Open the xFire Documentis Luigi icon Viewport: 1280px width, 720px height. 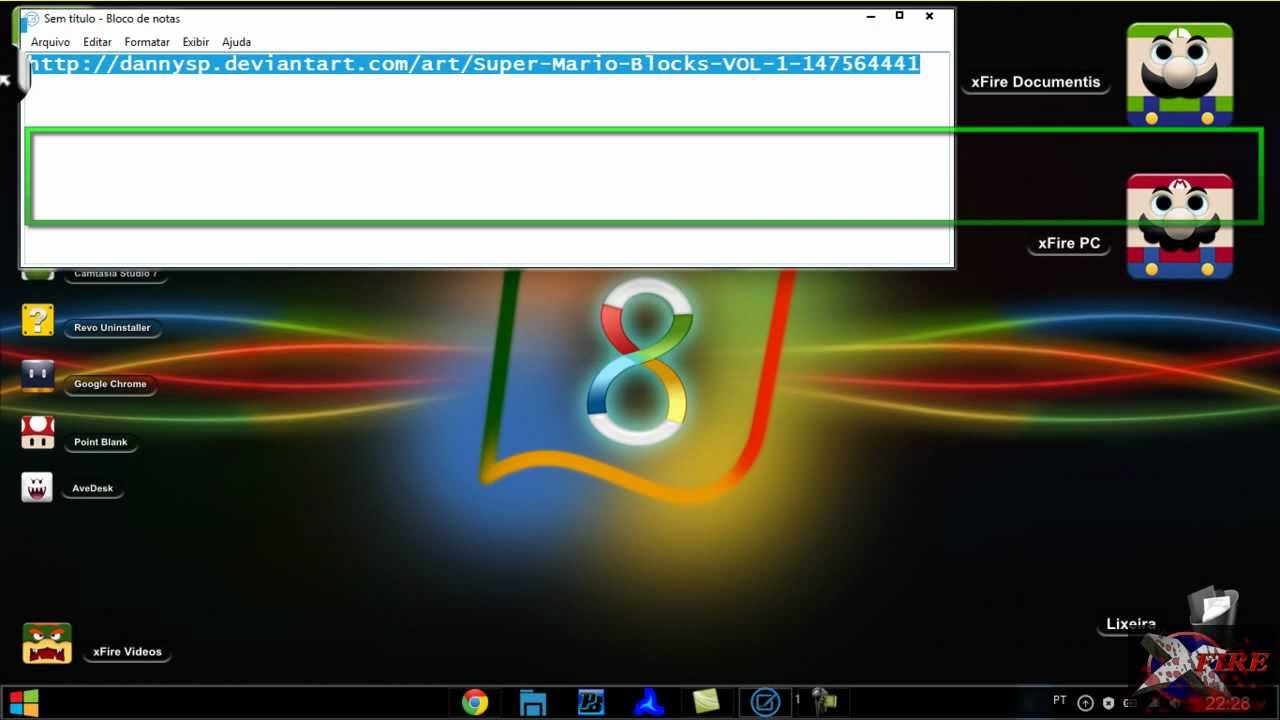1180,73
